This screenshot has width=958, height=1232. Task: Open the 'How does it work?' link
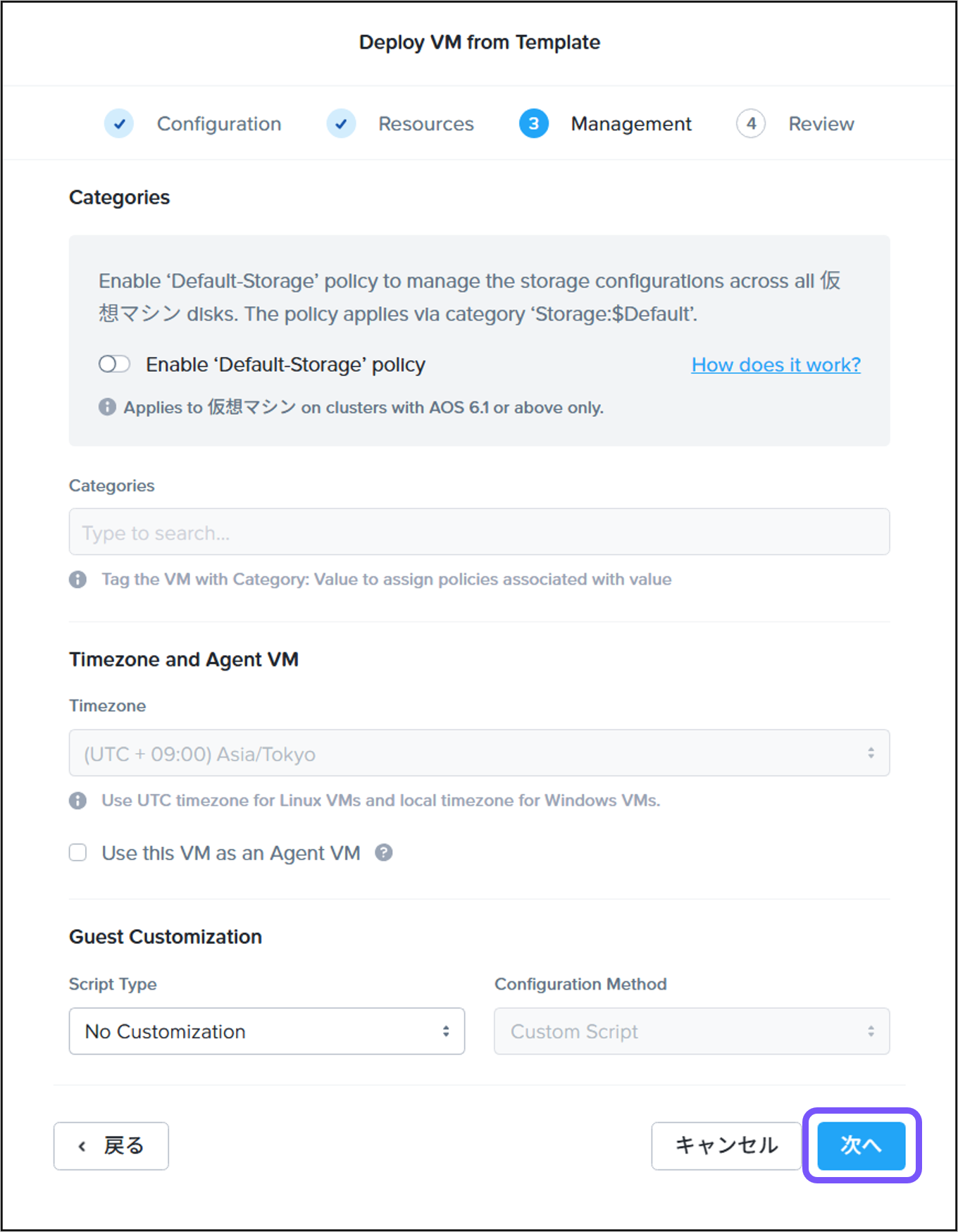tap(775, 364)
